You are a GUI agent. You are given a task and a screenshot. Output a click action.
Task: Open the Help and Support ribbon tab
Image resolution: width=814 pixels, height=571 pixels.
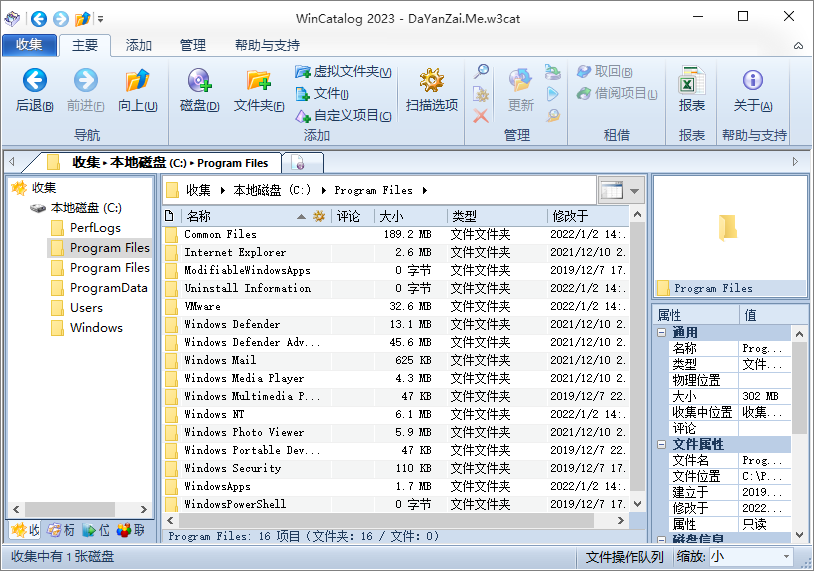tap(267, 45)
